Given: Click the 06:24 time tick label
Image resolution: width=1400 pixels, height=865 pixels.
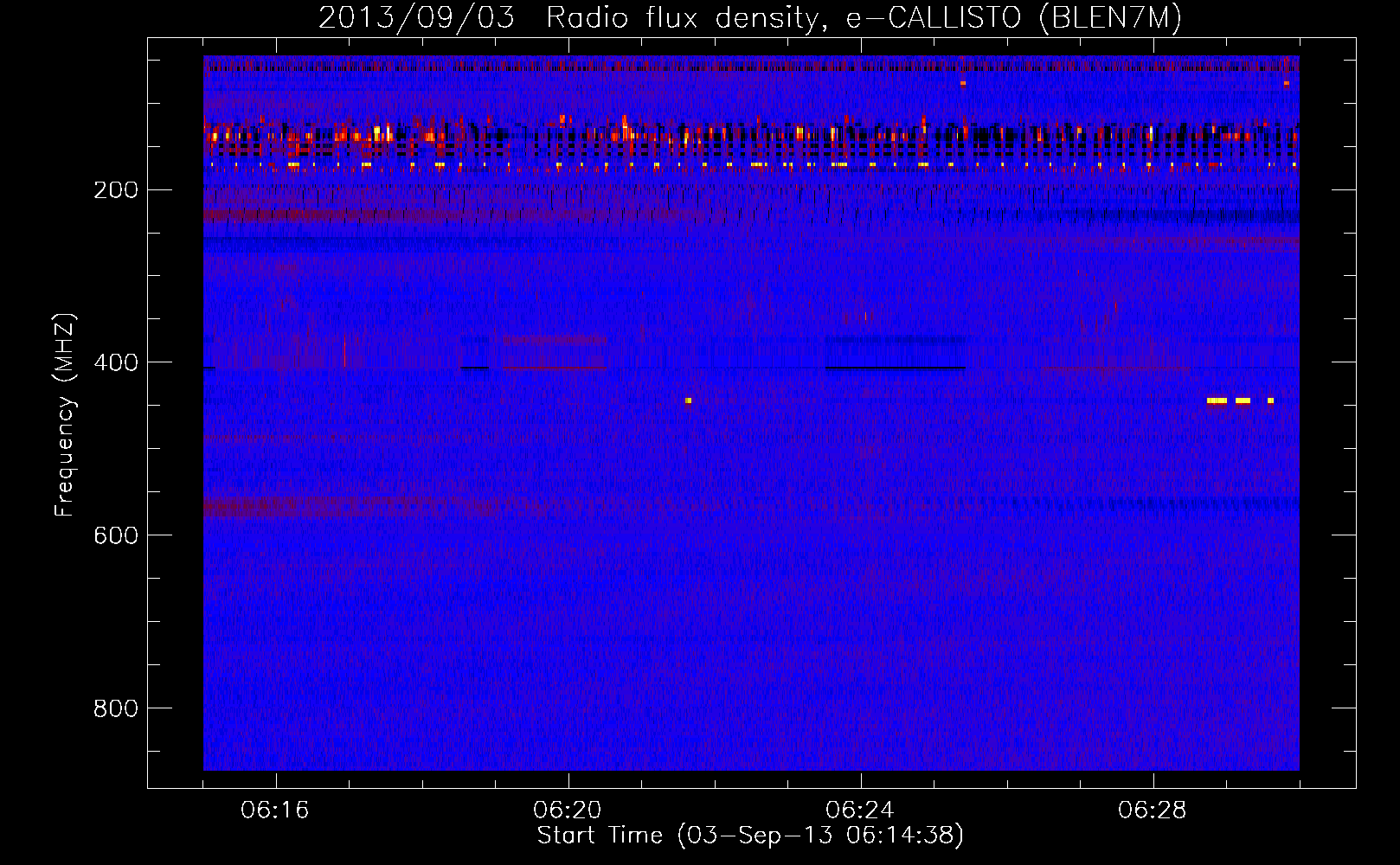Looking at the screenshot, I should [860, 811].
